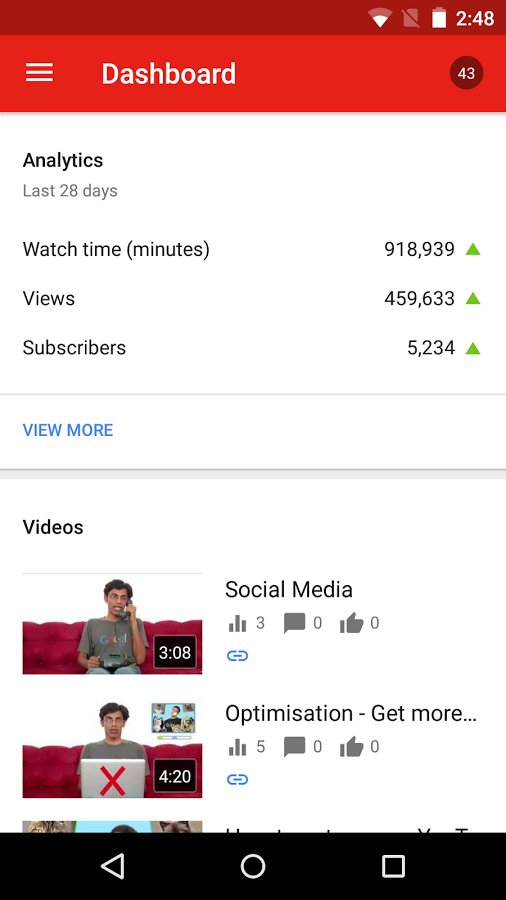The height and width of the screenshot is (900, 506).
Task: Tap the link icon under Optimisation video
Action: 237,779
